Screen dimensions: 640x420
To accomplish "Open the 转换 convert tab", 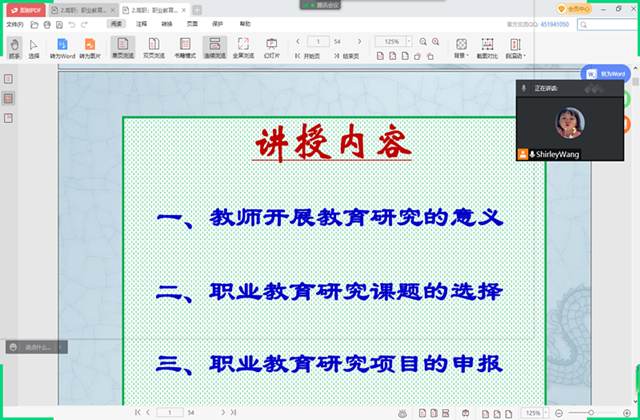I will (166, 23).
